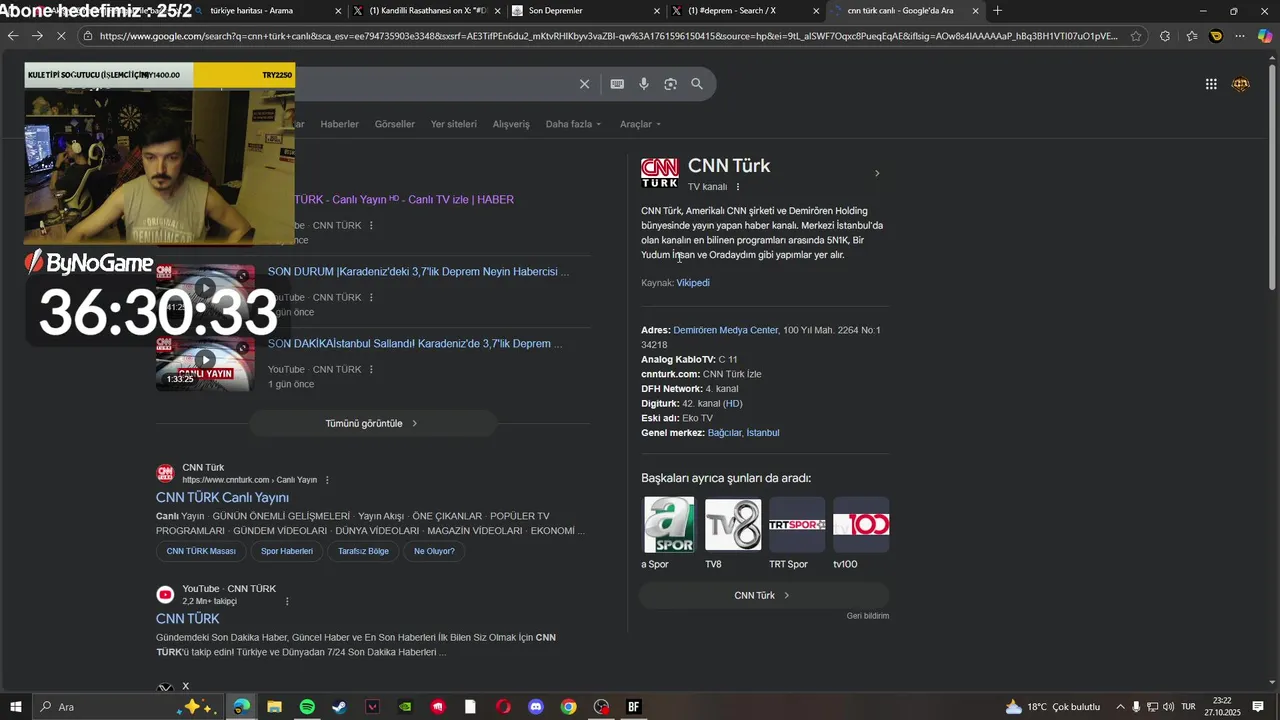Go back to the previous page
The width and height of the screenshot is (1280, 720).
point(13,36)
